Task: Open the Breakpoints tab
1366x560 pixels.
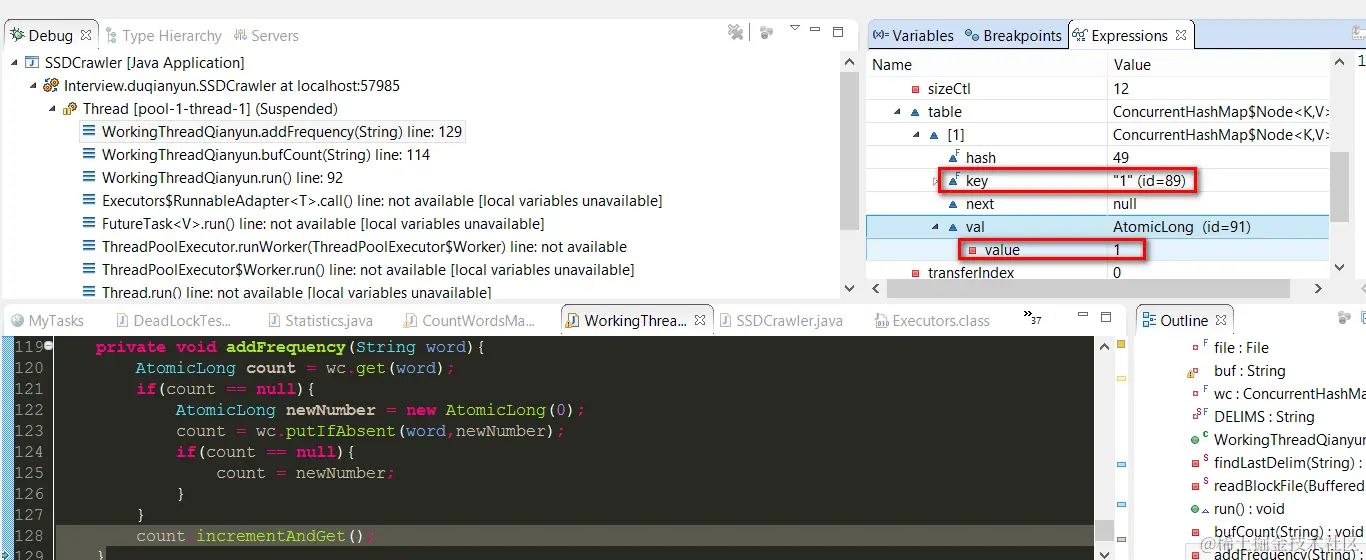Action: 1013,35
